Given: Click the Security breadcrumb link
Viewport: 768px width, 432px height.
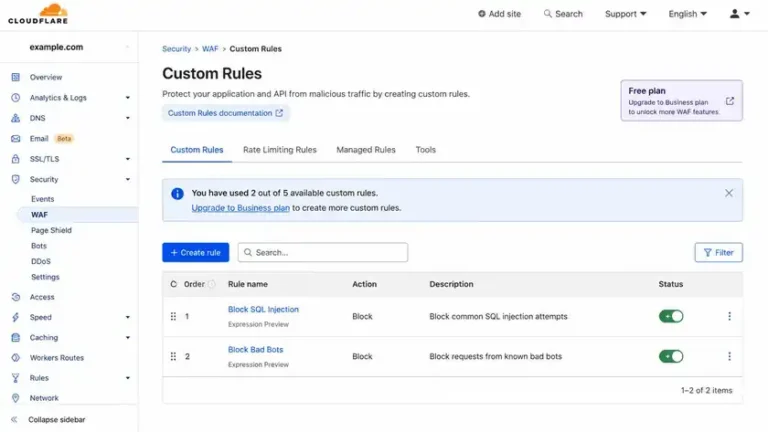Looking at the screenshot, I should pos(176,48).
